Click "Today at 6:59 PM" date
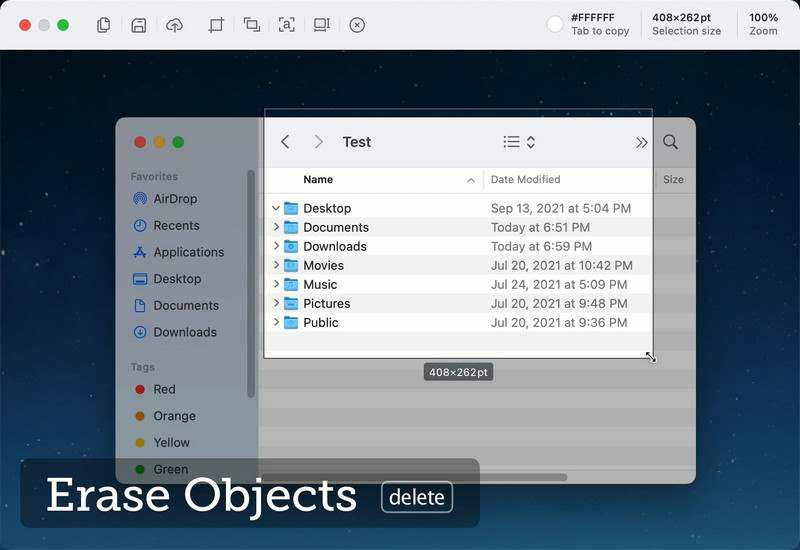This screenshot has height=550, width=800. coord(541,246)
